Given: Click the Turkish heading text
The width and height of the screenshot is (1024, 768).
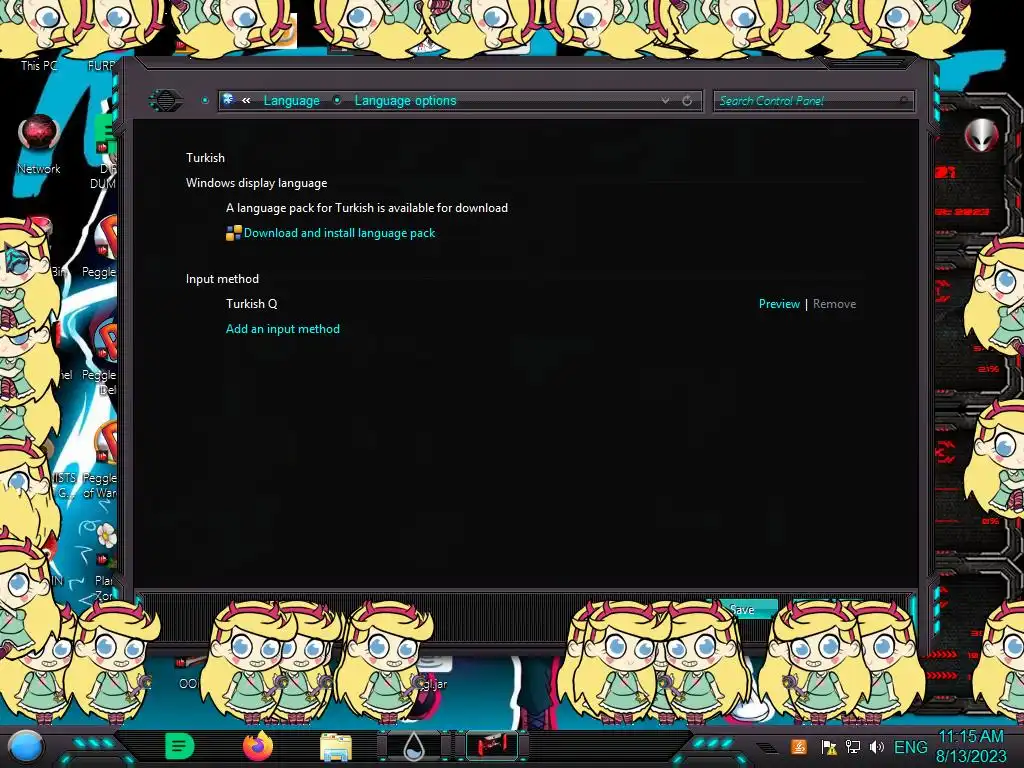Looking at the screenshot, I should tap(205, 158).
